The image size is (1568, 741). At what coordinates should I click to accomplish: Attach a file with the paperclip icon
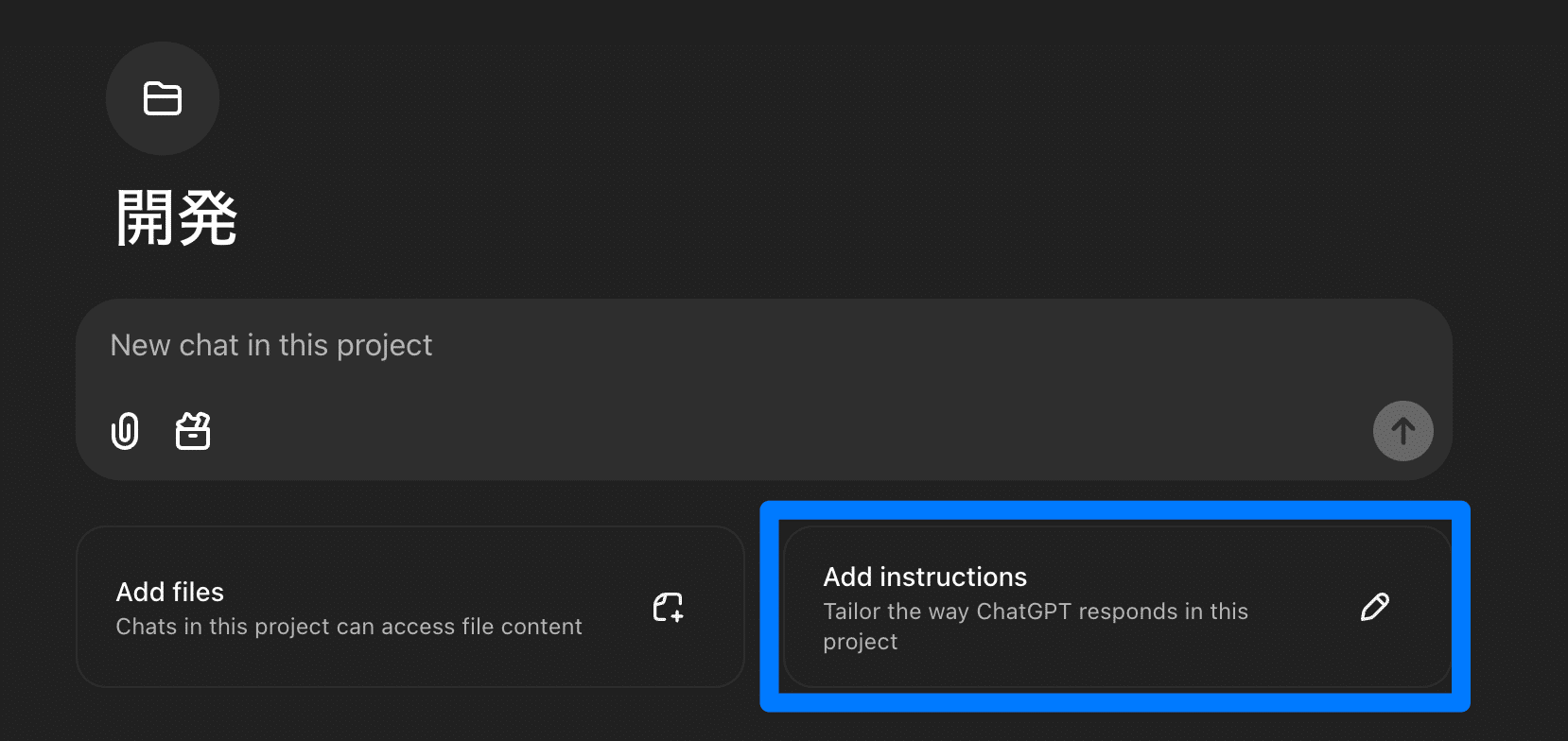click(125, 431)
